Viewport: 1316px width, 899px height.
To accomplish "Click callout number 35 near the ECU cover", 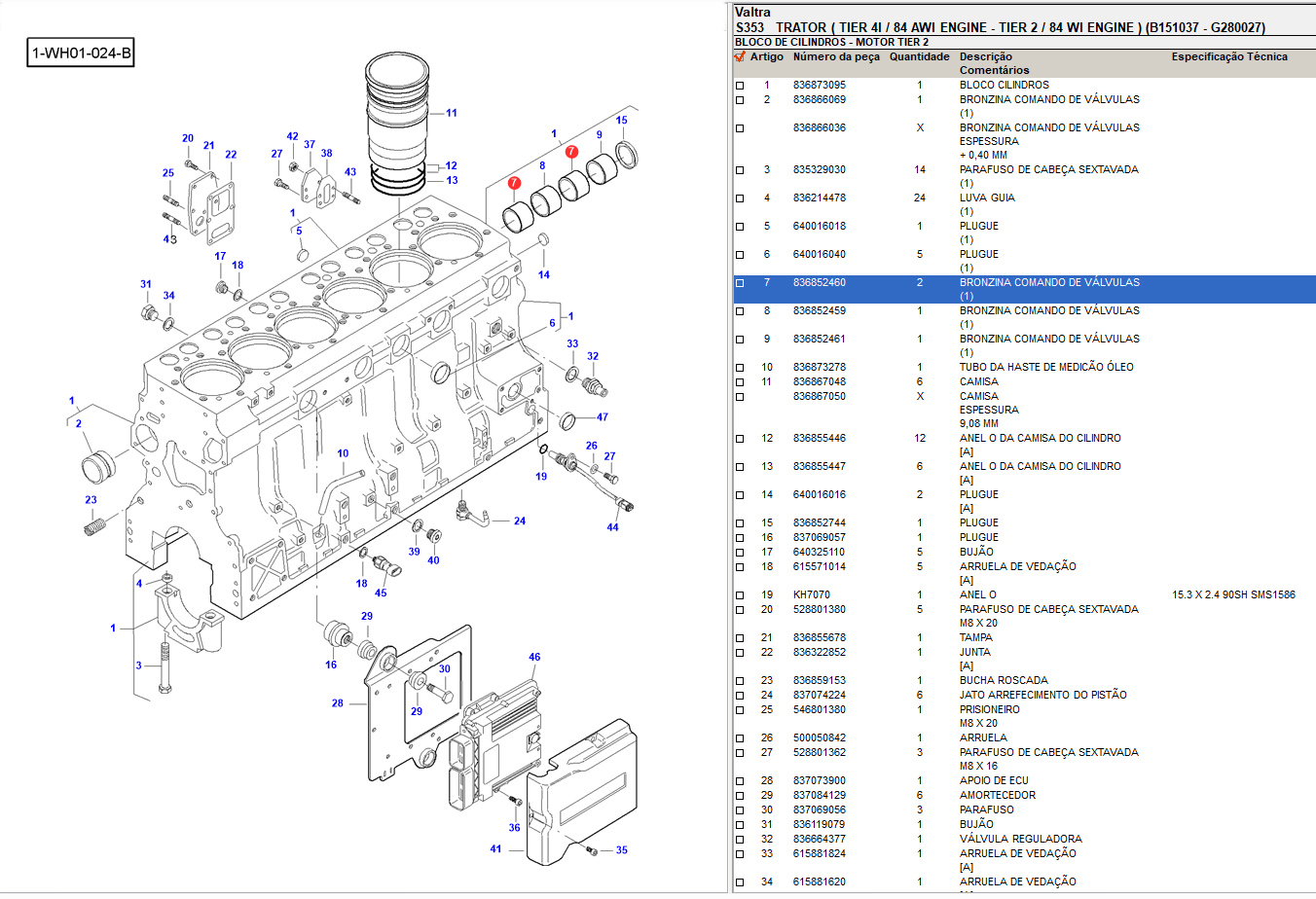I will 621,850.
